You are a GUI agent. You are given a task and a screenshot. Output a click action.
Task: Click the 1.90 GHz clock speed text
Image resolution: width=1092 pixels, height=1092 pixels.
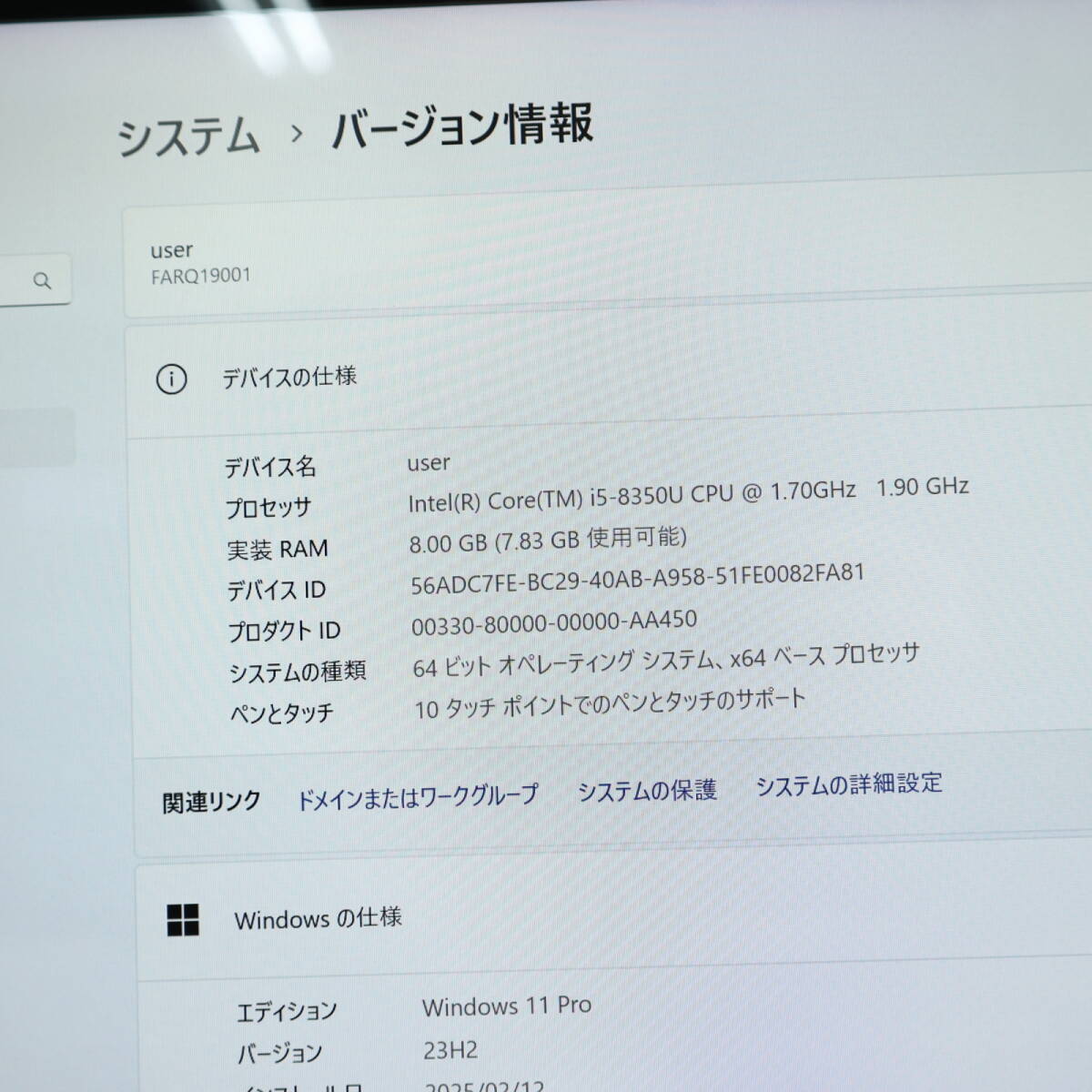[x=923, y=487]
